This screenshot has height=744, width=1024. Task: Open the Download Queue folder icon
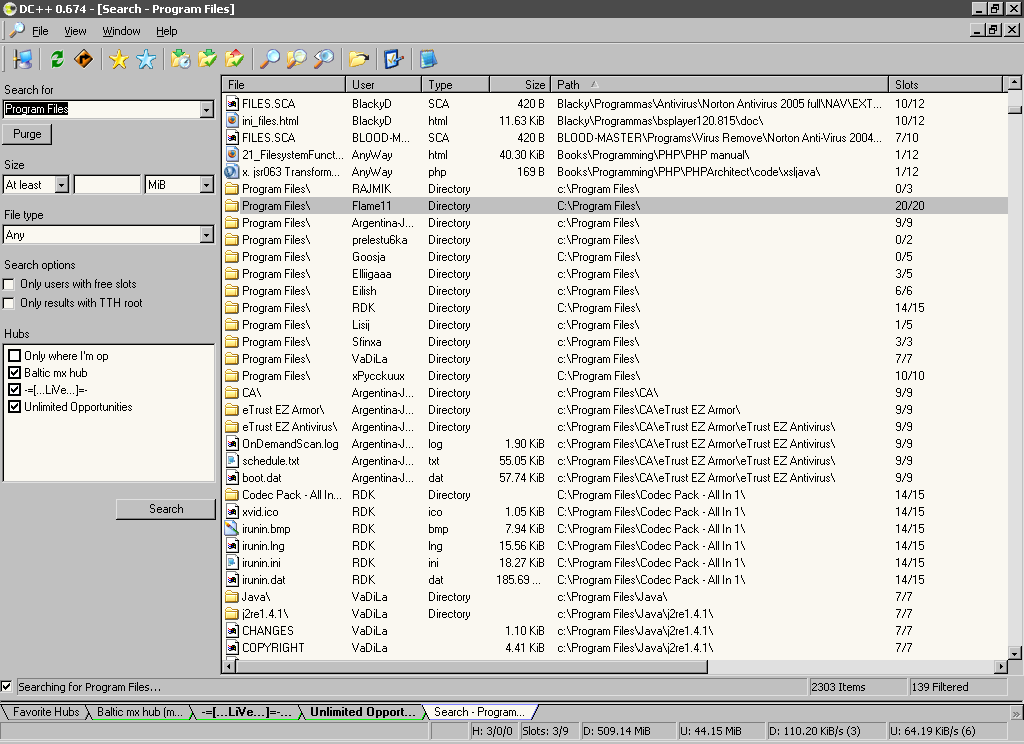tap(180, 60)
